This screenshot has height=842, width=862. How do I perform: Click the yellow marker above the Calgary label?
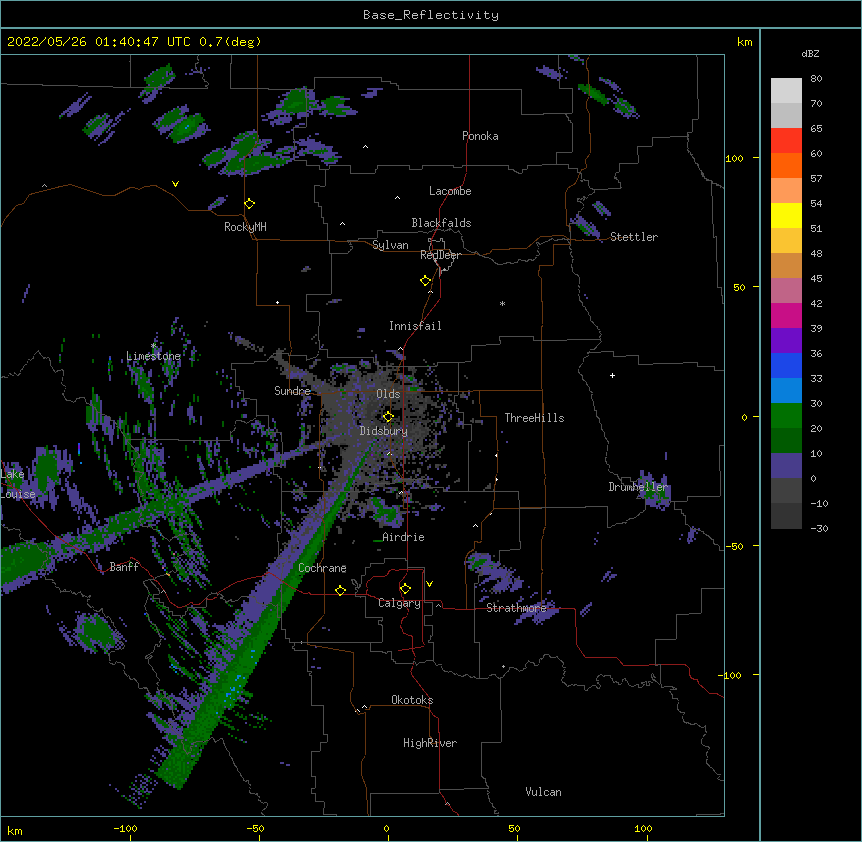click(x=405, y=589)
